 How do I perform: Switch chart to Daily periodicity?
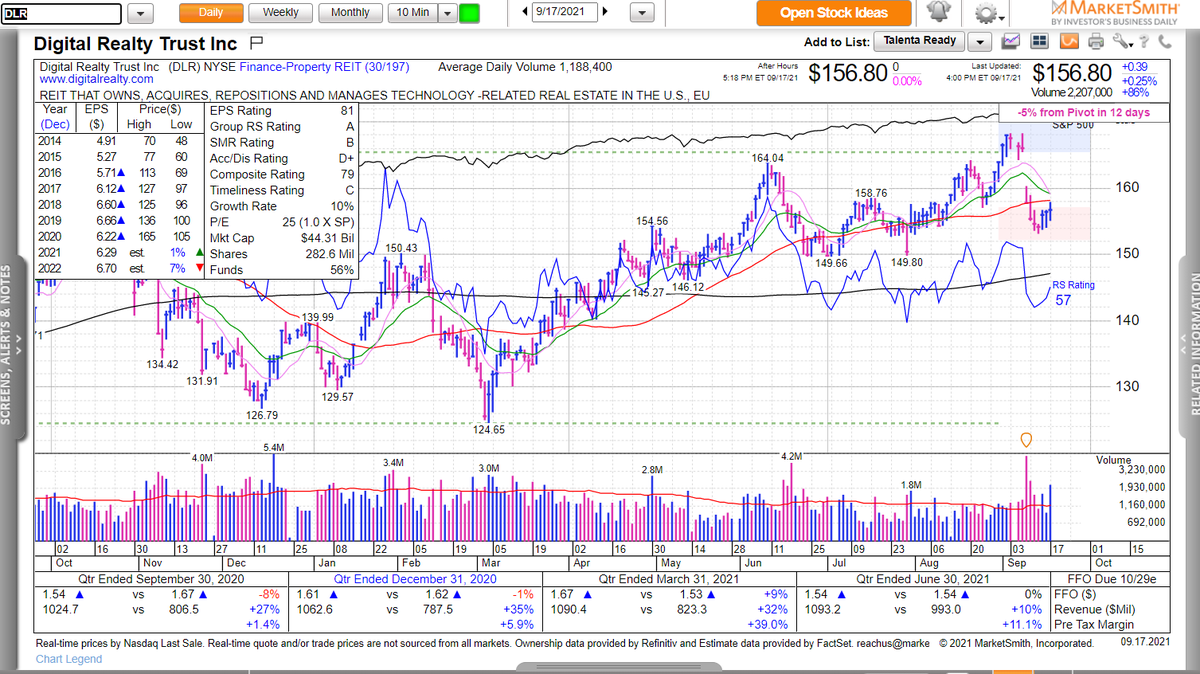(x=211, y=12)
